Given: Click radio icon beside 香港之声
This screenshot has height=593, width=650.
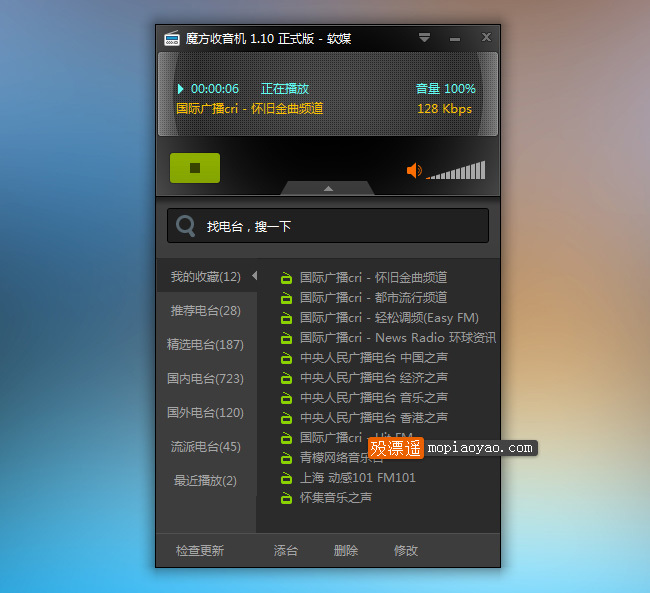Looking at the screenshot, I should click(x=286, y=418).
